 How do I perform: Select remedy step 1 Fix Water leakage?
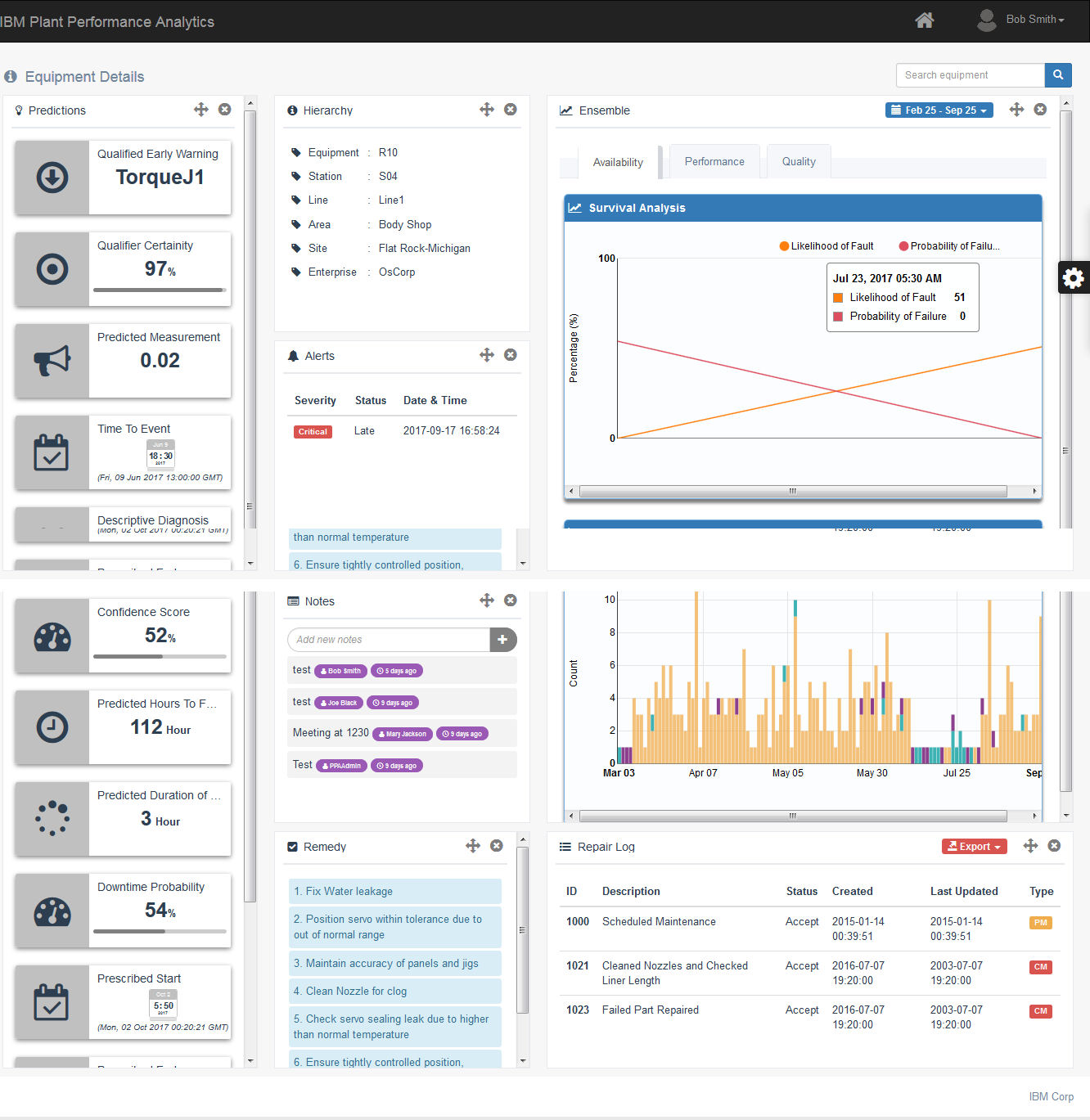(394, 891)
